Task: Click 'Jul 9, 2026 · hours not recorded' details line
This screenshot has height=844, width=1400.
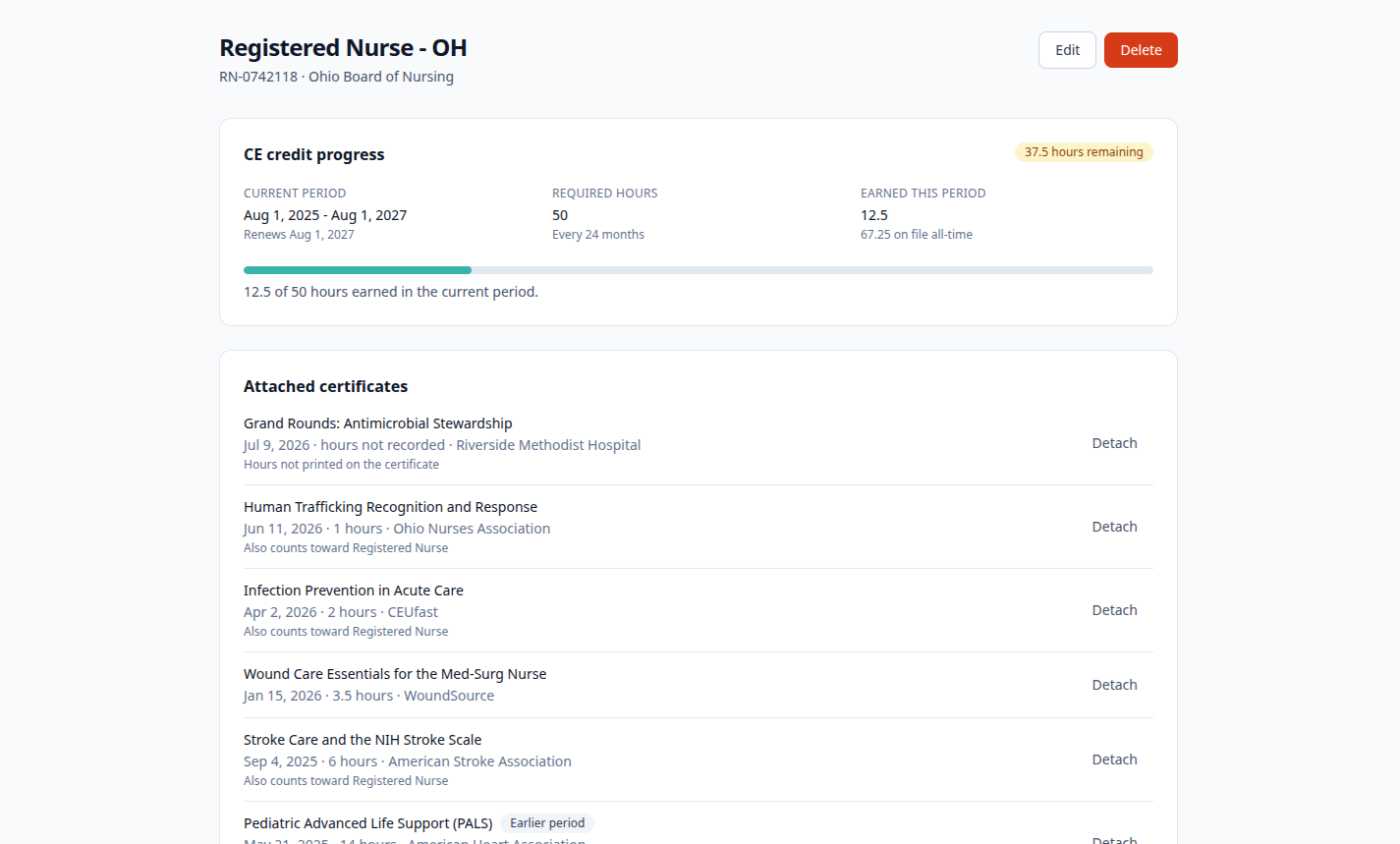Action: pyautogui.click(x=442, y=445)
